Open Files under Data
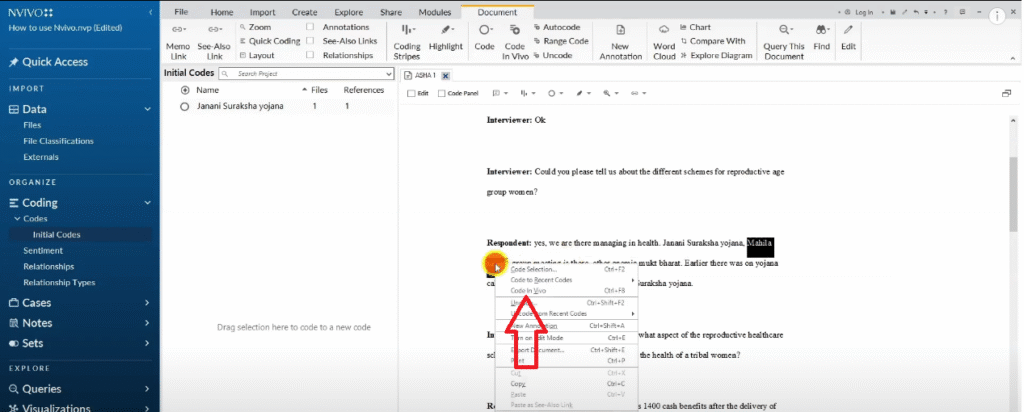1024x412 pixels. [x=32, y=125]
